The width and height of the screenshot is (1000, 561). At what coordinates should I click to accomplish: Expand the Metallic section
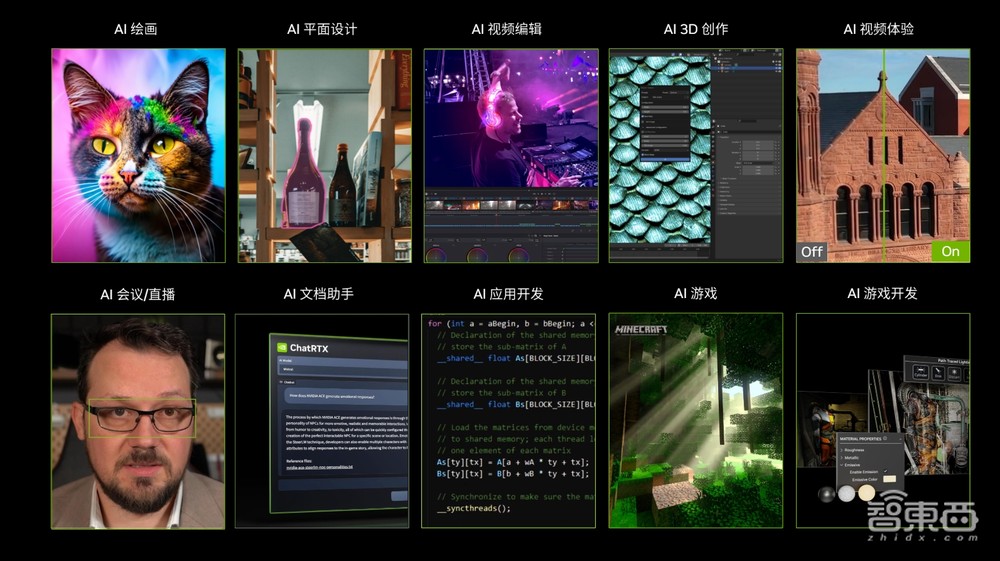[x=851, y=458]
